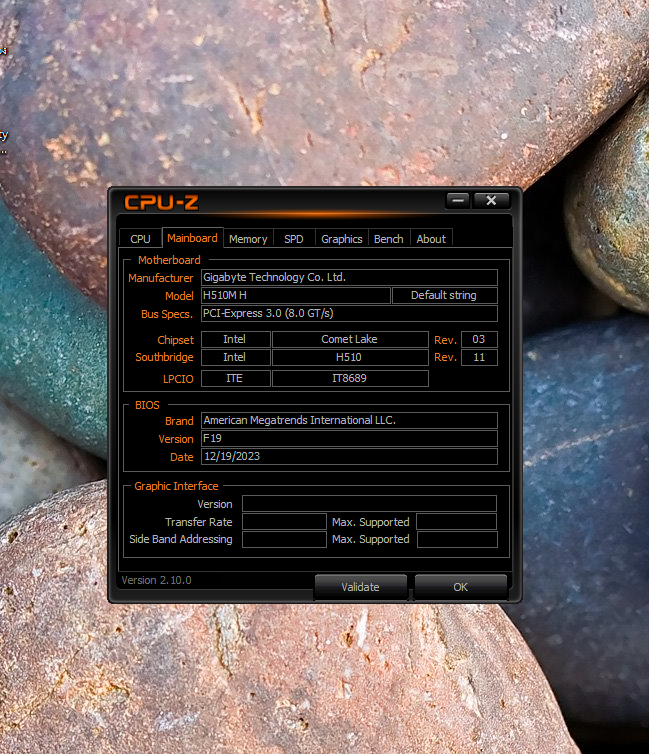Select the PCI-Express 3.0 bus specs field
This screenshot has width=649, height=754.
click(x=349, y=314)
